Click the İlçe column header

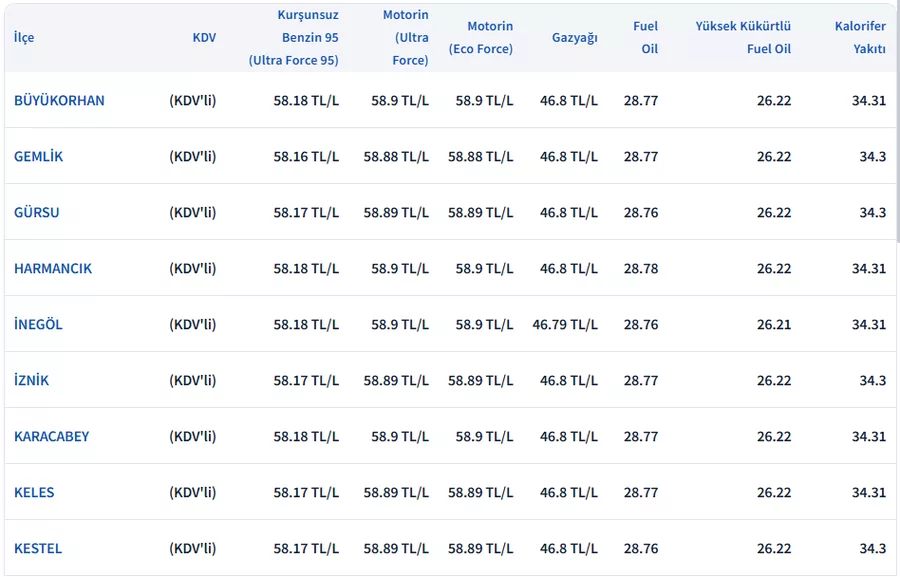tap(24, 38)
